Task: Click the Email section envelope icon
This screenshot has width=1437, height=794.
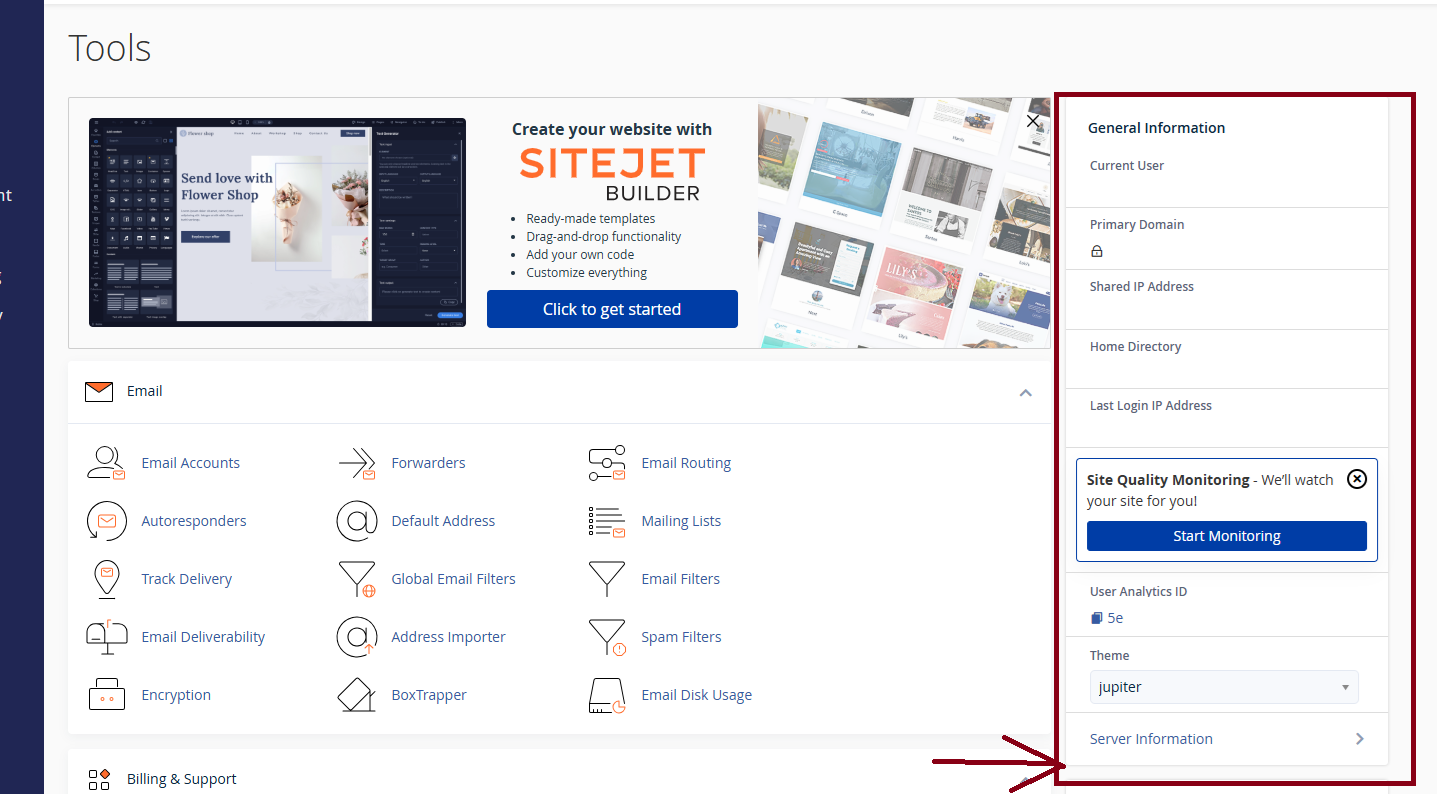Action: click(99, 392)
